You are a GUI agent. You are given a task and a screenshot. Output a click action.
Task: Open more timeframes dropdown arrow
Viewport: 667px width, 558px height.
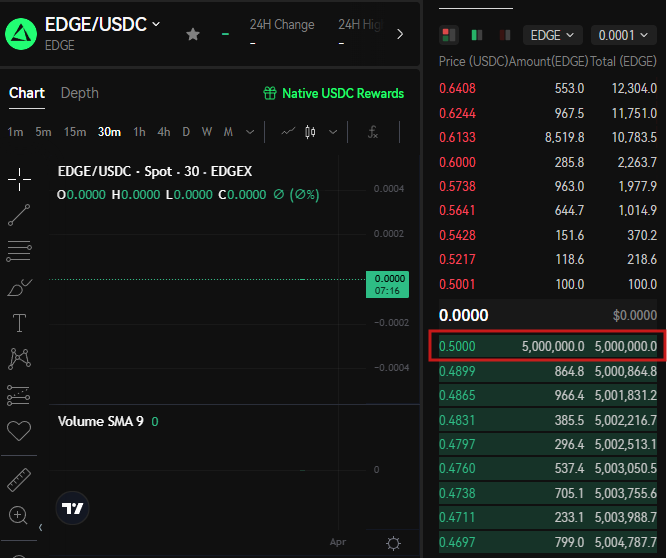(x=250, y=132)
